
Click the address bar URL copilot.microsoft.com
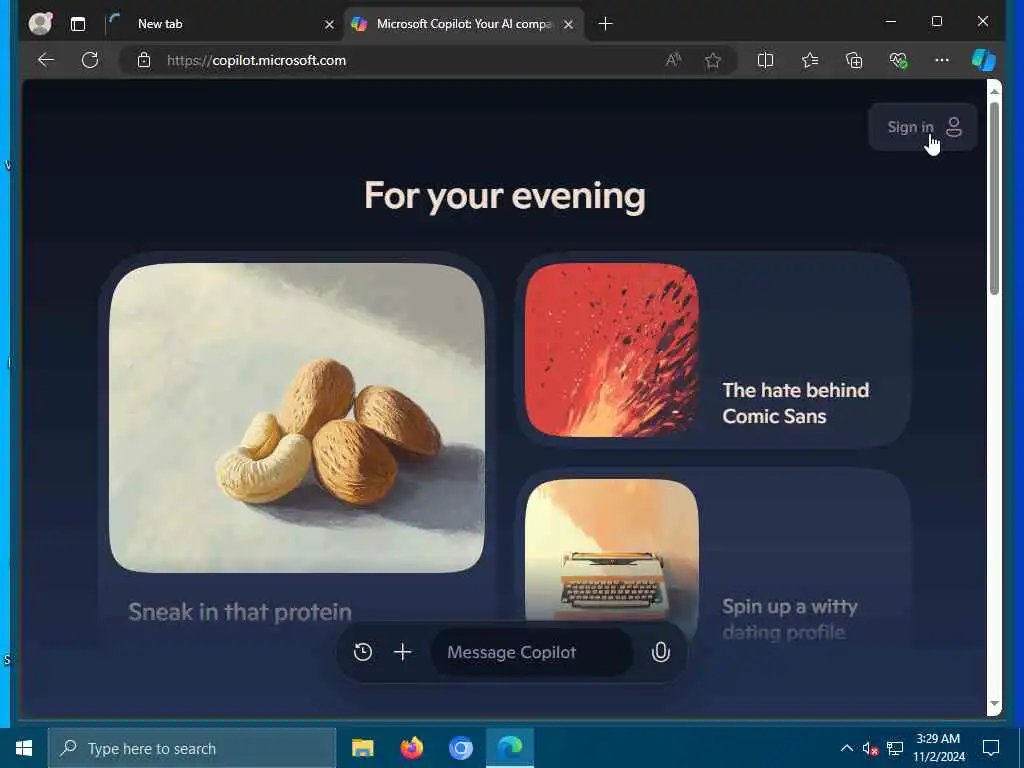click(257, 60)
